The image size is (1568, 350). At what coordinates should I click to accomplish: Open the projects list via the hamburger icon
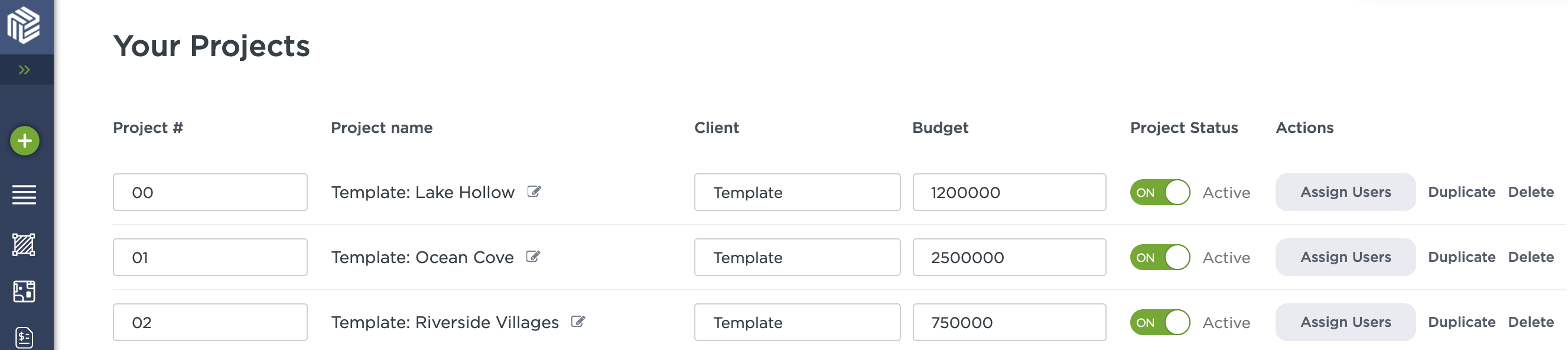pos(24,195)
